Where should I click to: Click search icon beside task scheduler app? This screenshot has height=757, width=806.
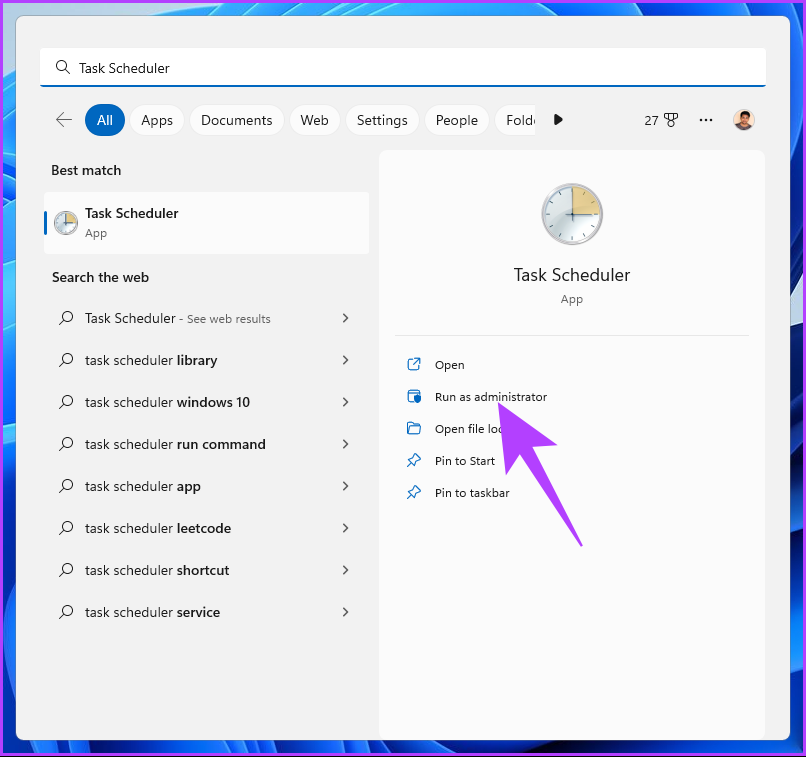point(66,486)
